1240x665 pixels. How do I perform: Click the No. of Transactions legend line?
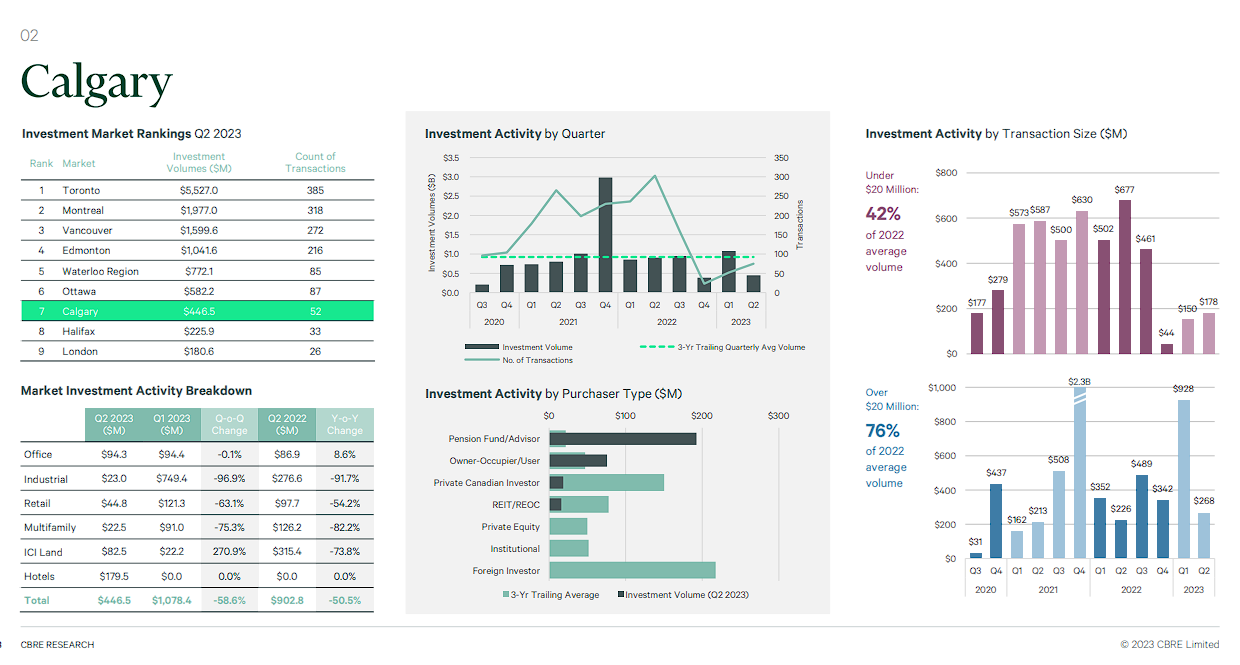click(x=481, y=360)
